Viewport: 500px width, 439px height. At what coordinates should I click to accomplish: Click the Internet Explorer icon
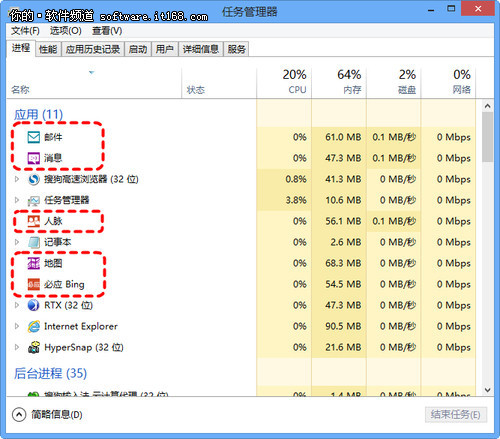[34, 326]
